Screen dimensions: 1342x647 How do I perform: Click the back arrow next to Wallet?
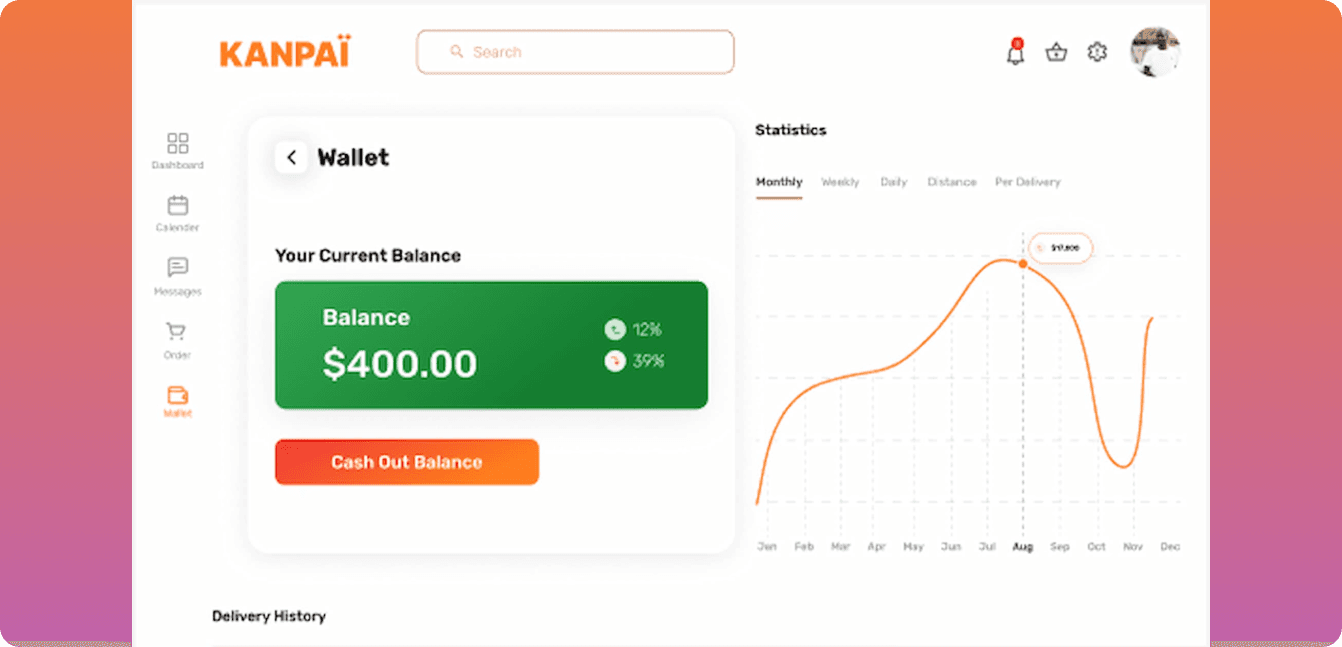(291, 157)
